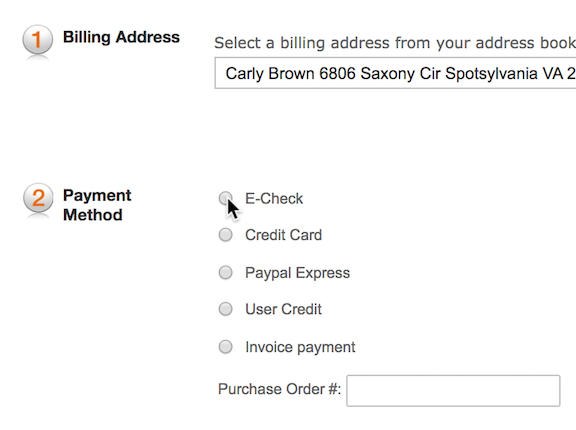Select the E-Check radio button
The image size is (576, 430).
pyautogui.click(x=226, y=198)
